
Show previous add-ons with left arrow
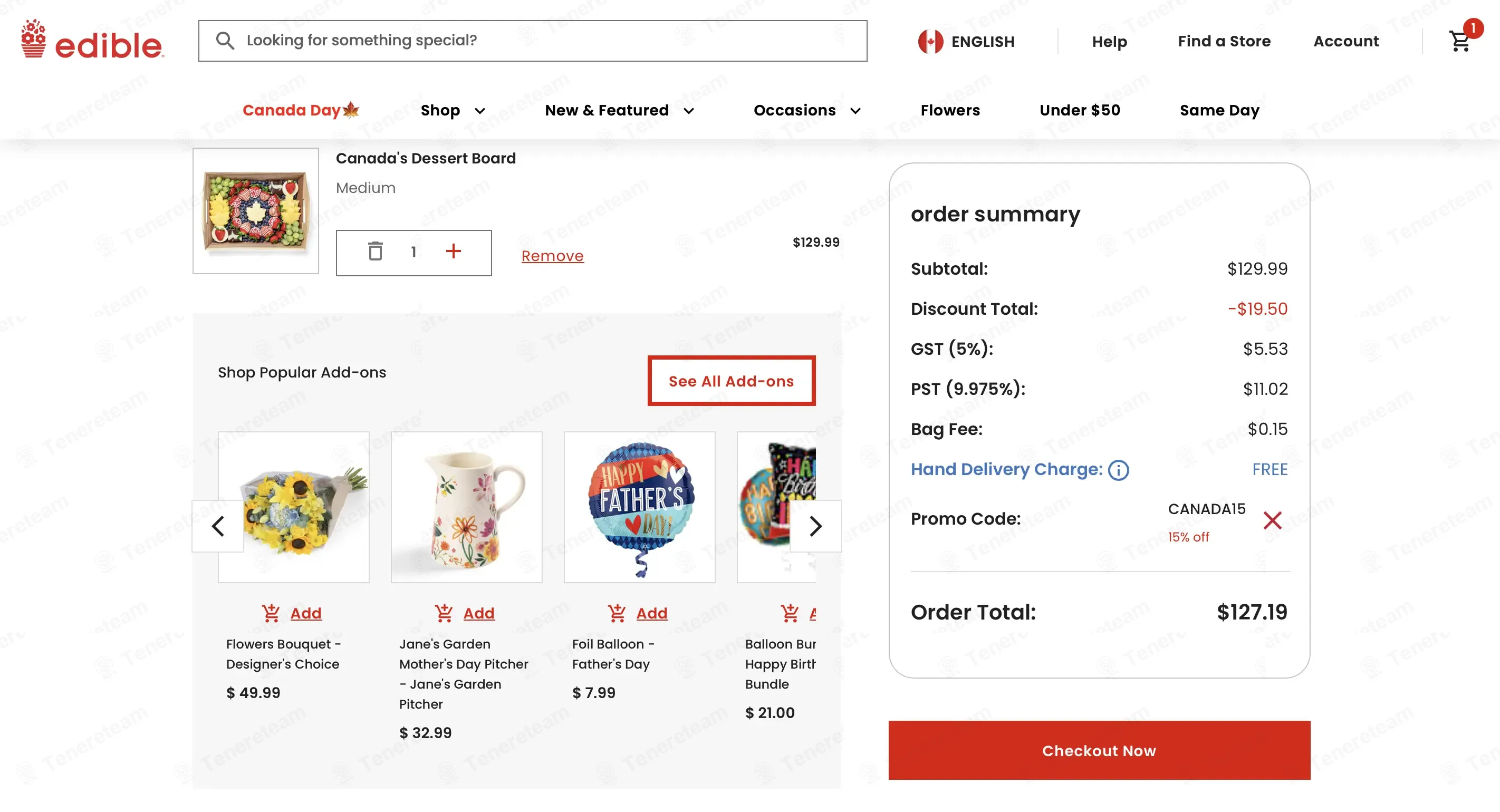point(218,526)
